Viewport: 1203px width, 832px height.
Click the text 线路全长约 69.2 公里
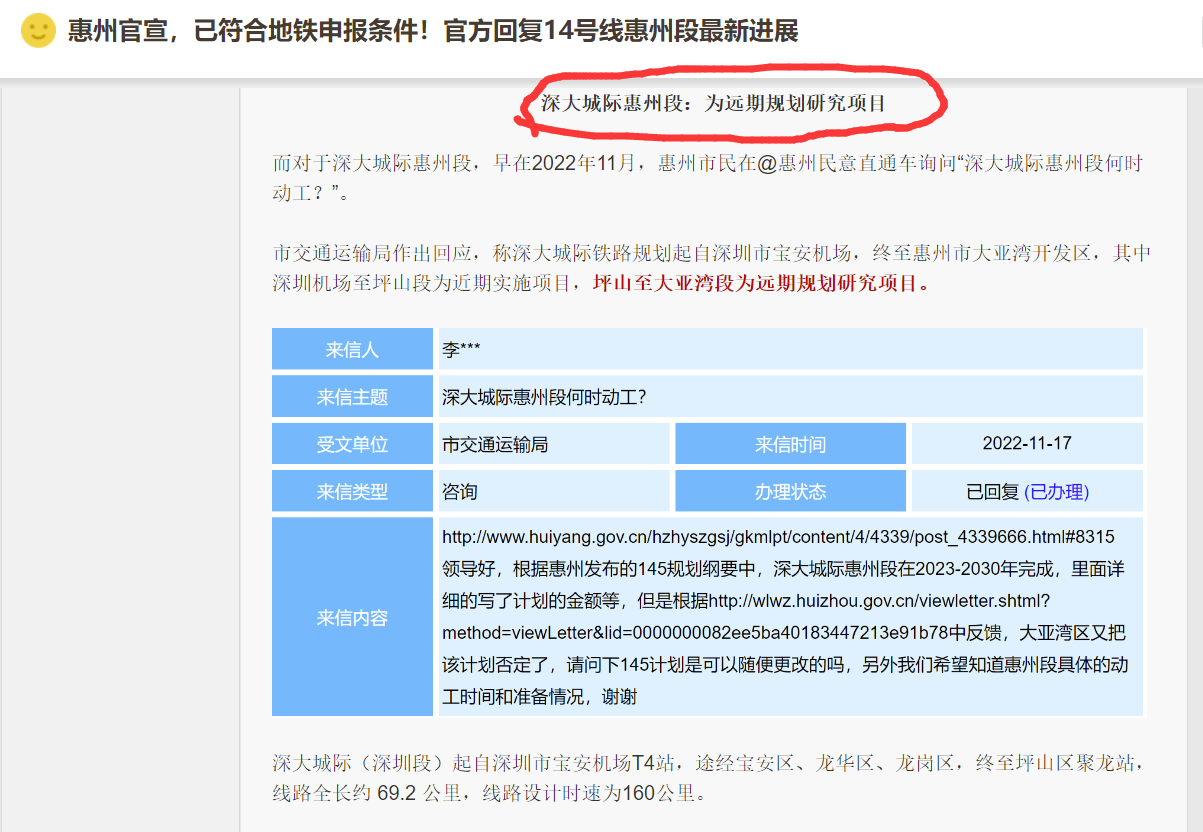(x=368, y=795)
